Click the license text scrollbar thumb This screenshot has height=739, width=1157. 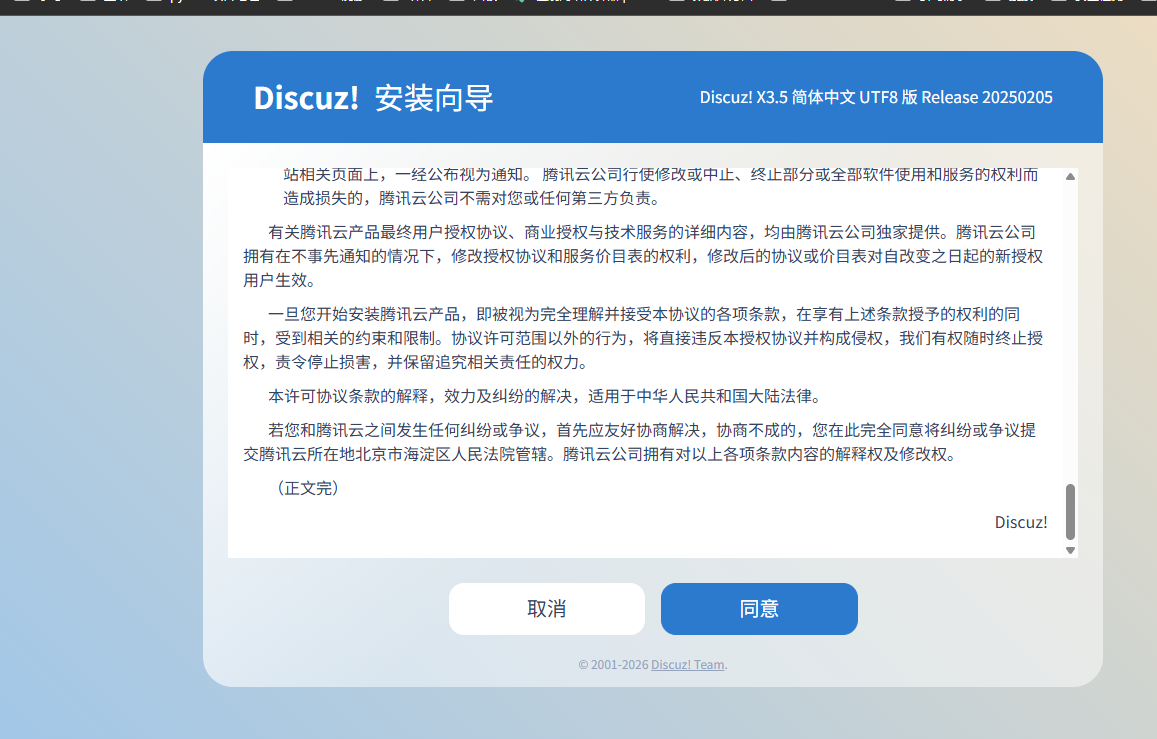(x=1070, y=512)
